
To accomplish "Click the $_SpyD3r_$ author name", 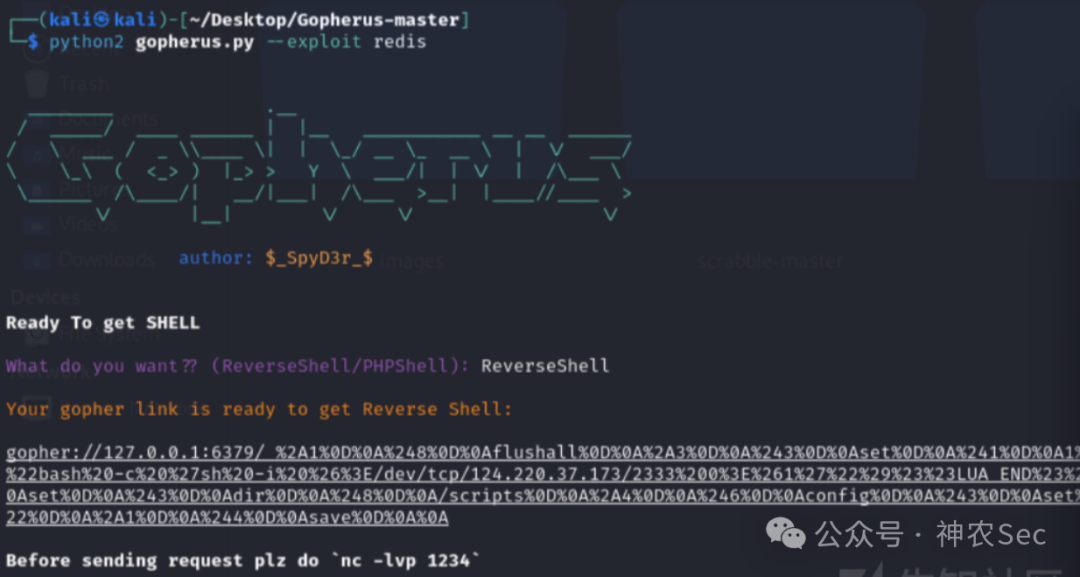I will point(319,259).
